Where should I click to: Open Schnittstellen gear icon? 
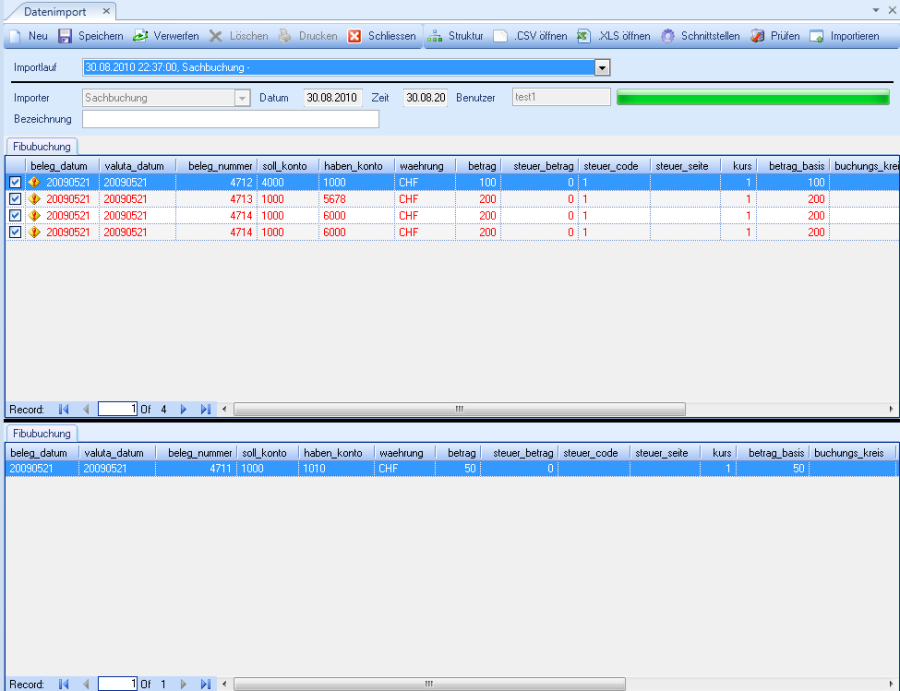tap(668, 36)
